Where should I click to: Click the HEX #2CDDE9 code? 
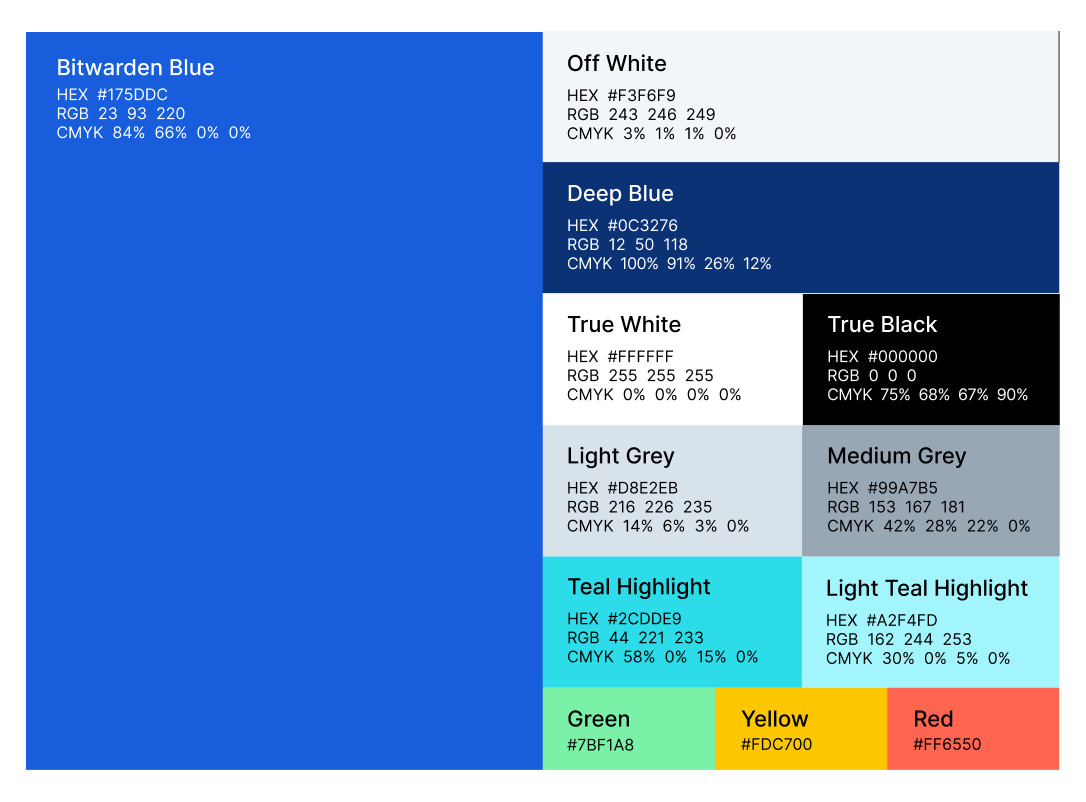tap(624, 619)
